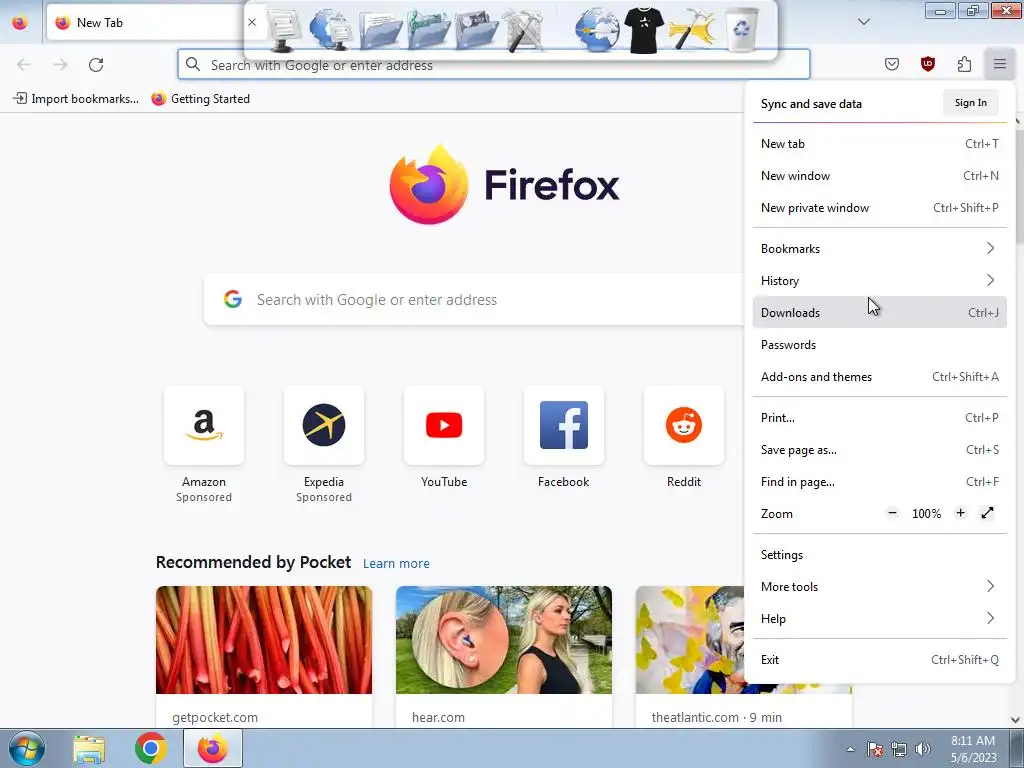Click the volume speaker tray icon
The height and width of the screenshot is (768, 1024).
pyautogui.click(x=923, y=749)
